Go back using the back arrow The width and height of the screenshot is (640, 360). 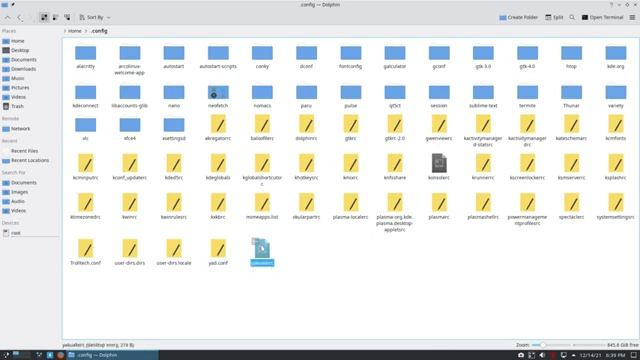click(20, 17)
